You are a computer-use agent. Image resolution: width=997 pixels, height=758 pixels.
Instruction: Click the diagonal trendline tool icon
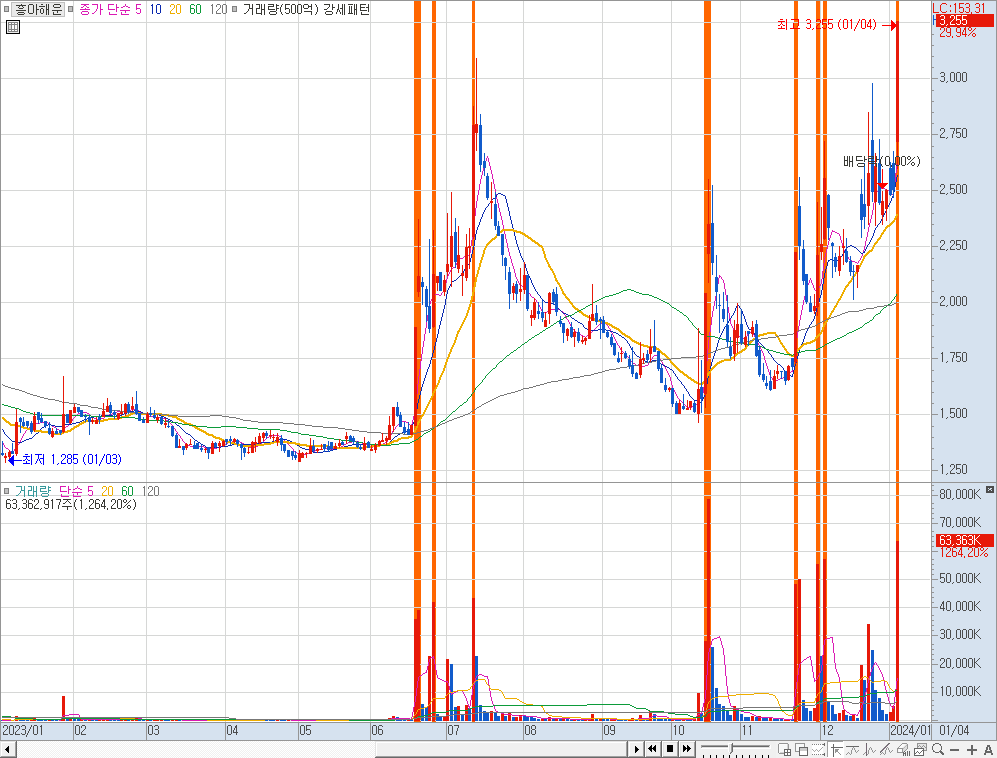(x=886, y=749)
